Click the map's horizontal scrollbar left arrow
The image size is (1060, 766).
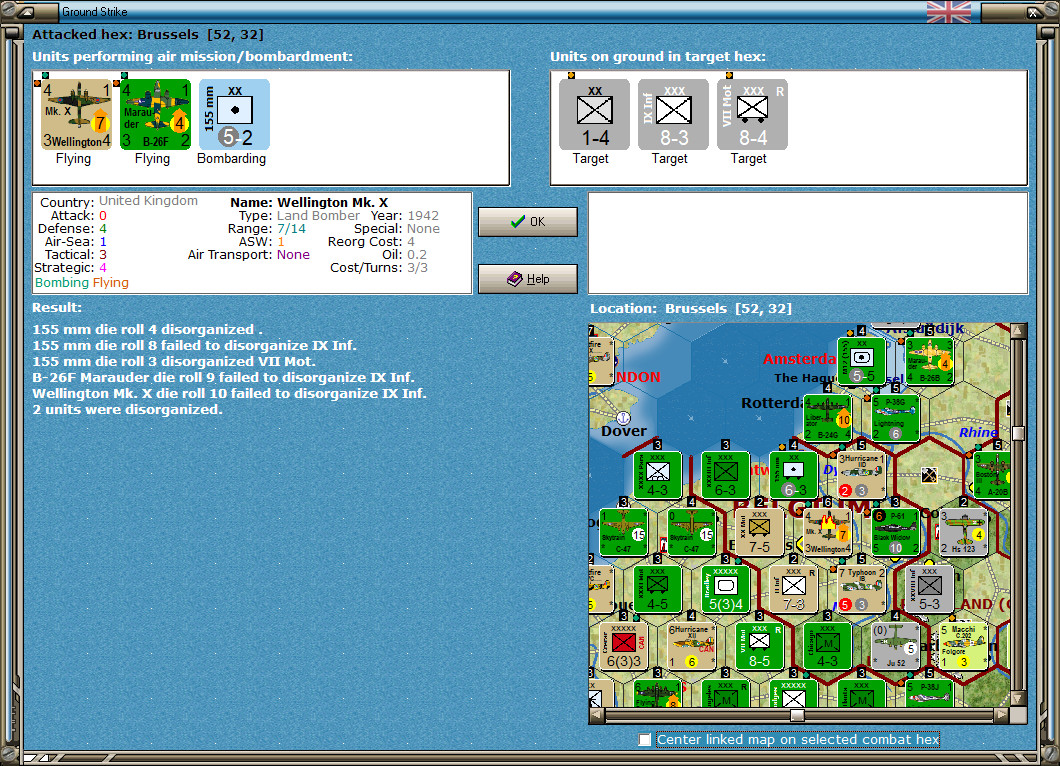click(597, 715)
